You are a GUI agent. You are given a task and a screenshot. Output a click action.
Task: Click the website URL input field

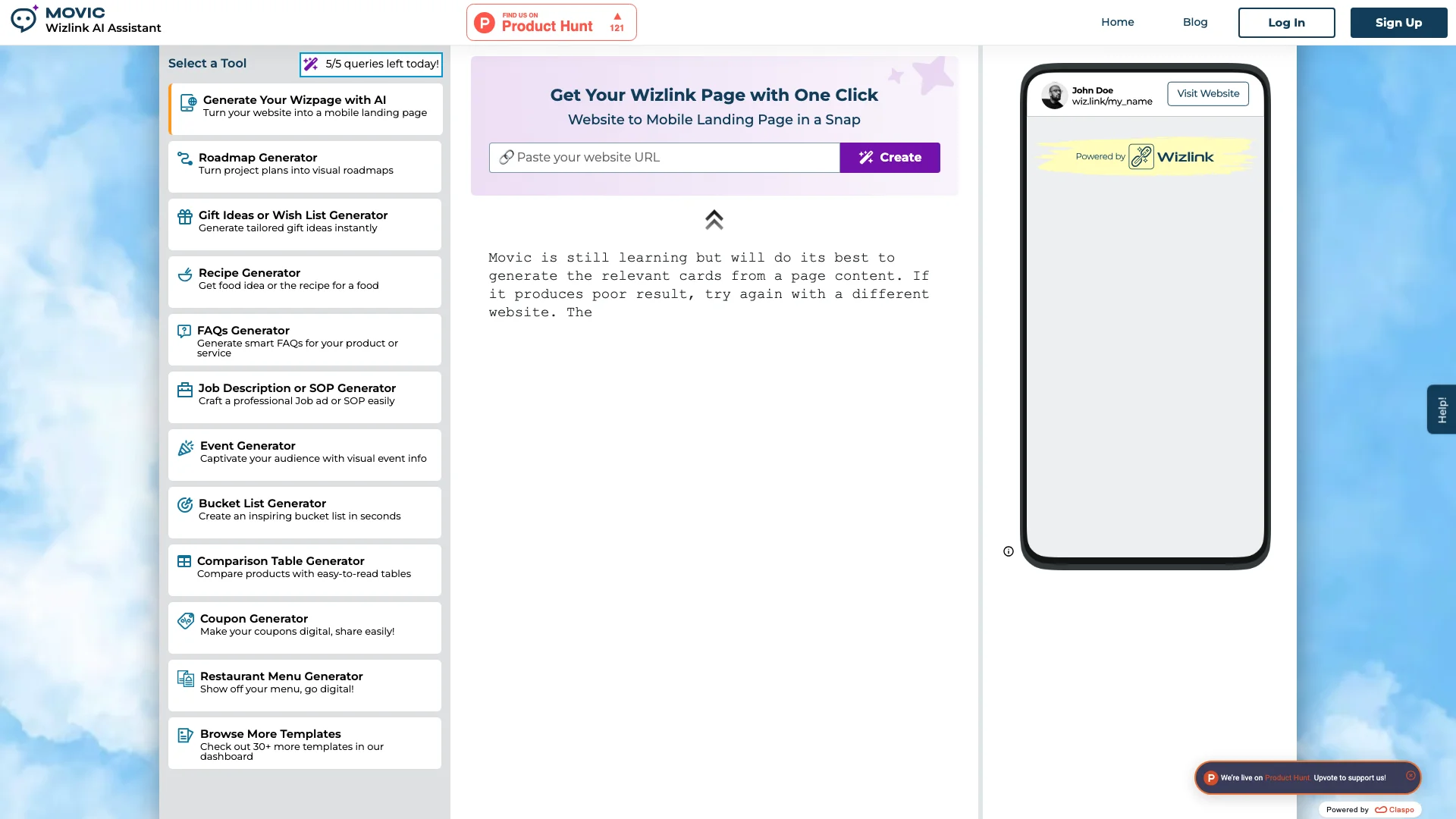point(665,157)
